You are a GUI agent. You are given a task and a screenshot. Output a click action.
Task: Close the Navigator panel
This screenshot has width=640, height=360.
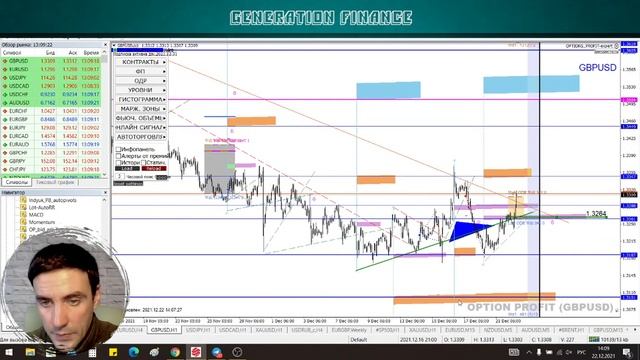point(105,192)
